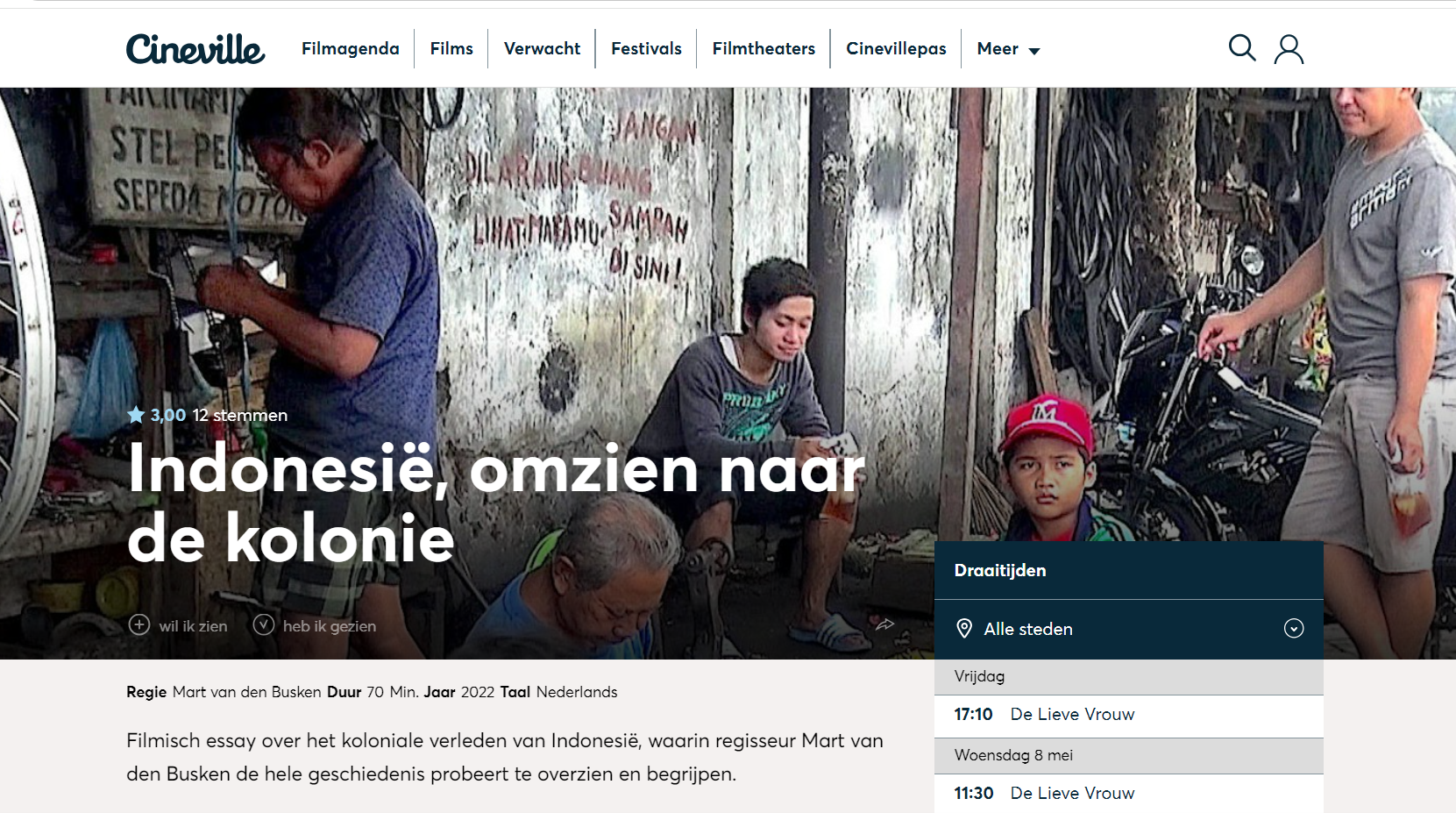
Task: Open the search magnifier icon
Action: [x=1242, y=48]
